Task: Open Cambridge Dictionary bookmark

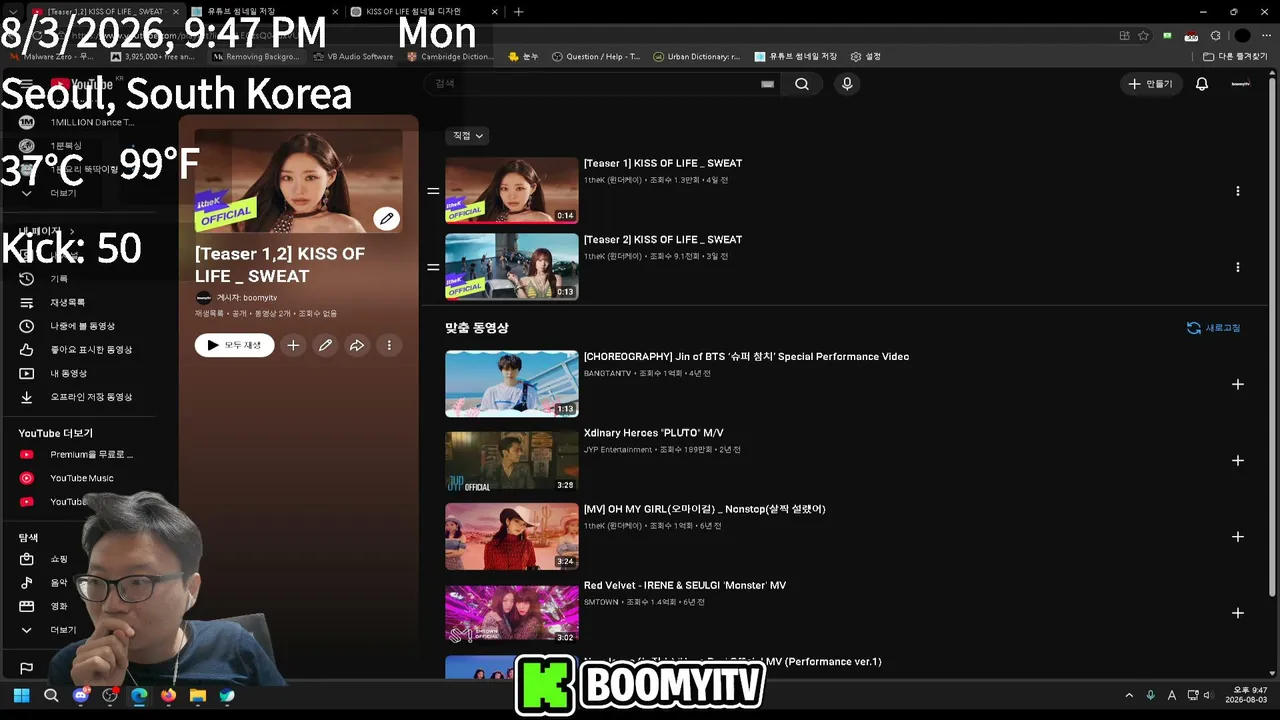Action: [x=450, y=57]
